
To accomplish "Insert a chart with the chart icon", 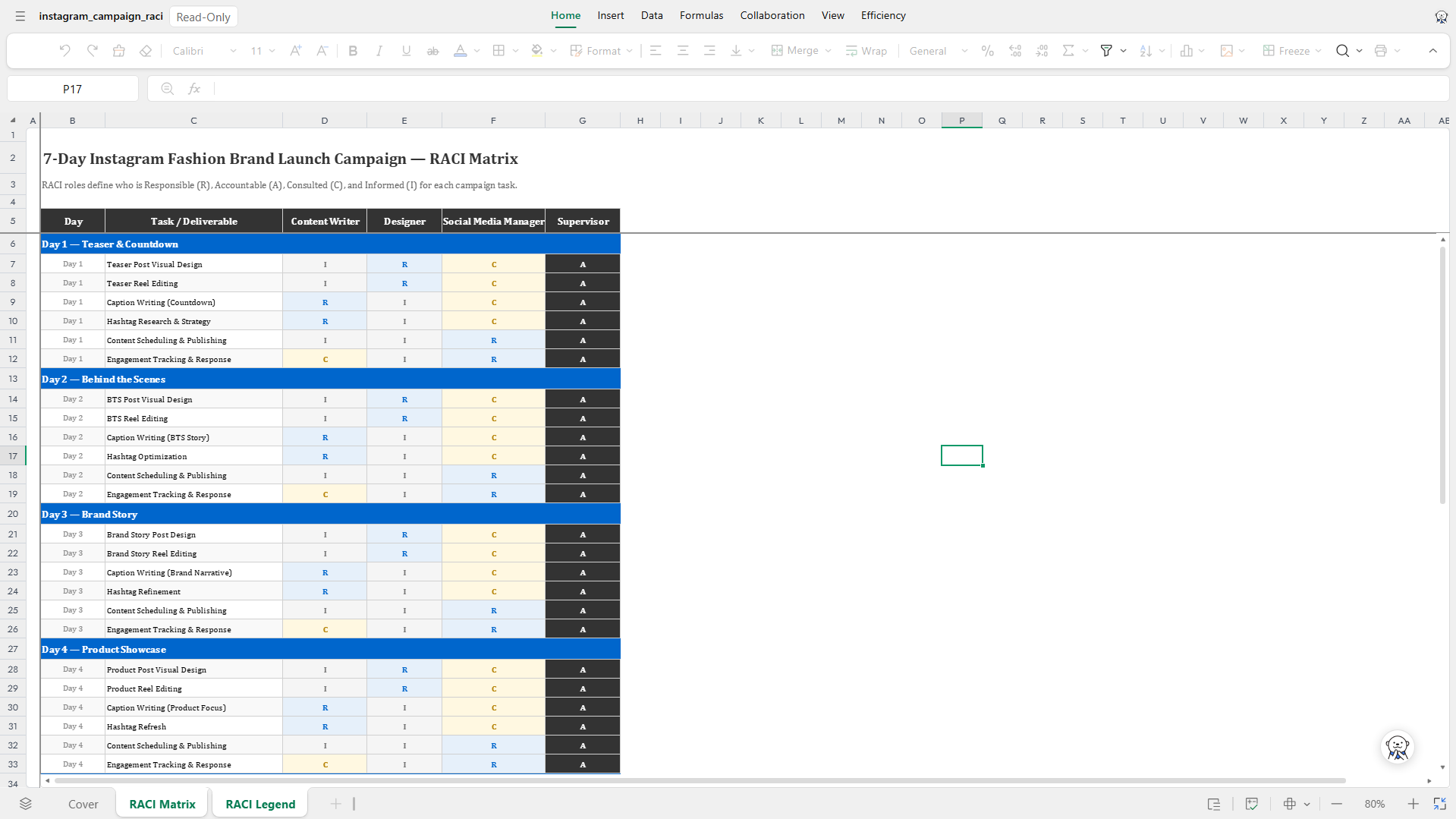I will [x=1187, y=51].
